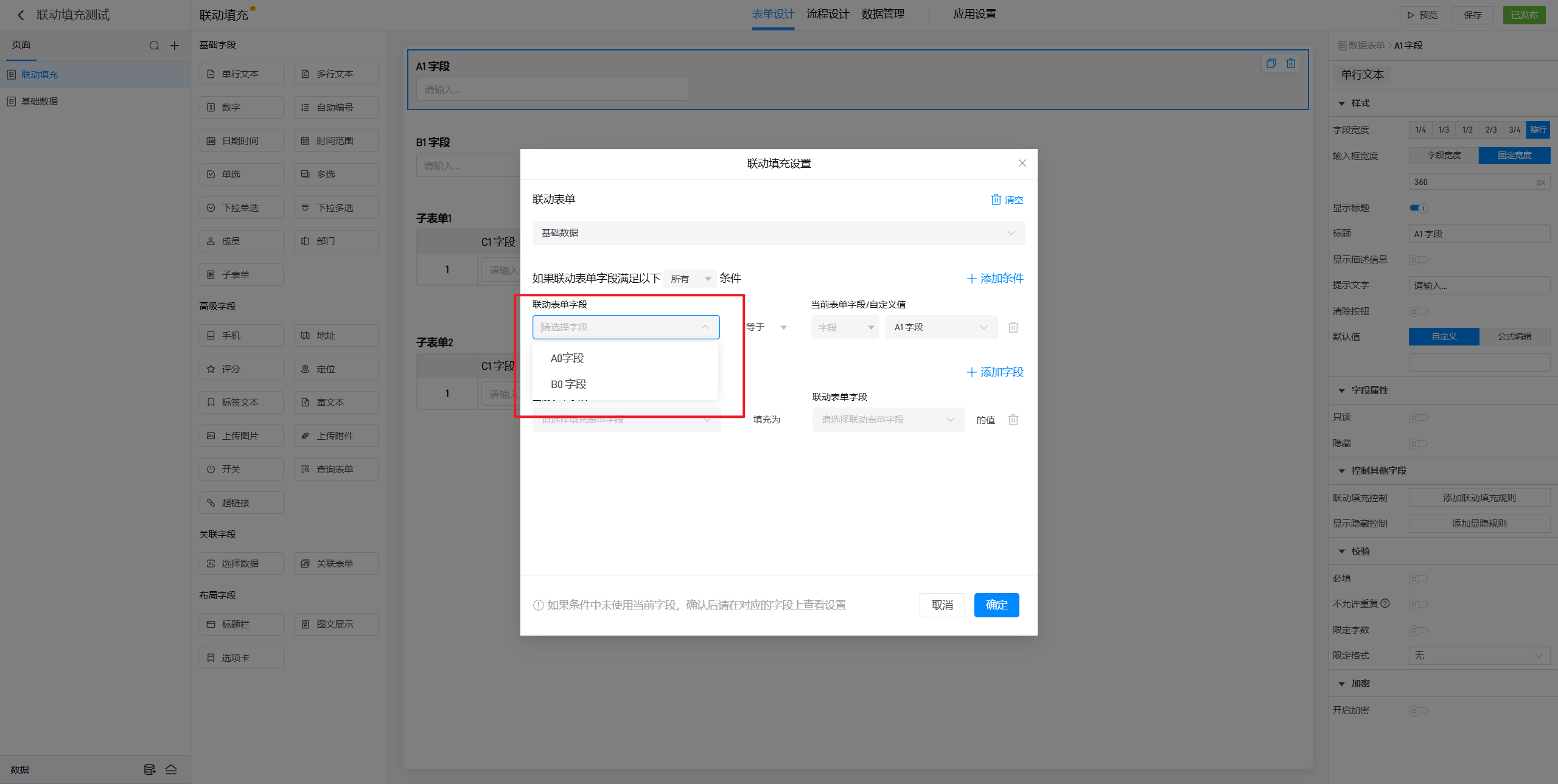Image resolution: width=1558 pixels, height=784 pixels.
Task: Click the trash icon on the fill row
Action: point(1013,420)
